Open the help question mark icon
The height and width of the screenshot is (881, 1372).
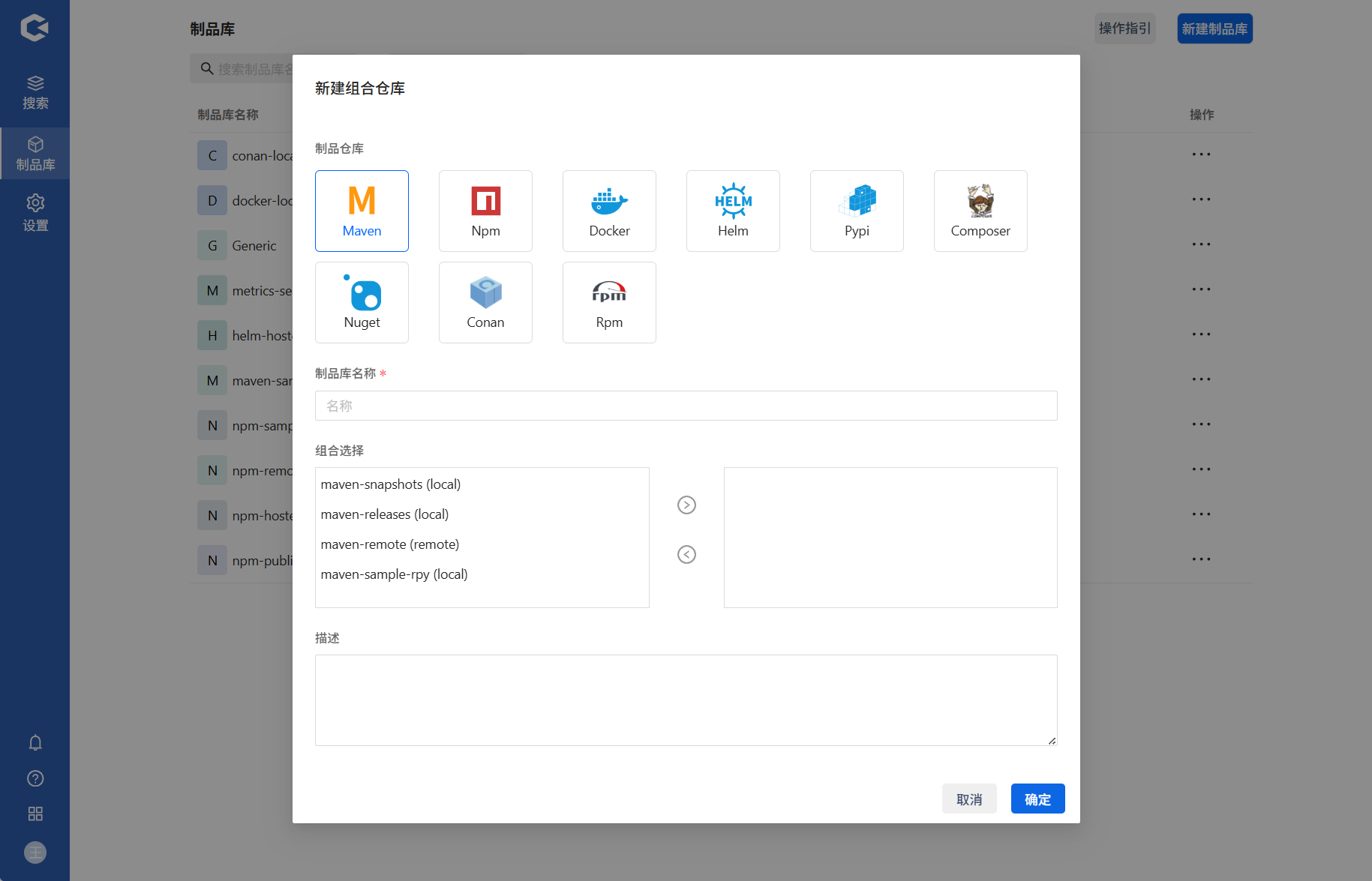[x=35, y=778]
